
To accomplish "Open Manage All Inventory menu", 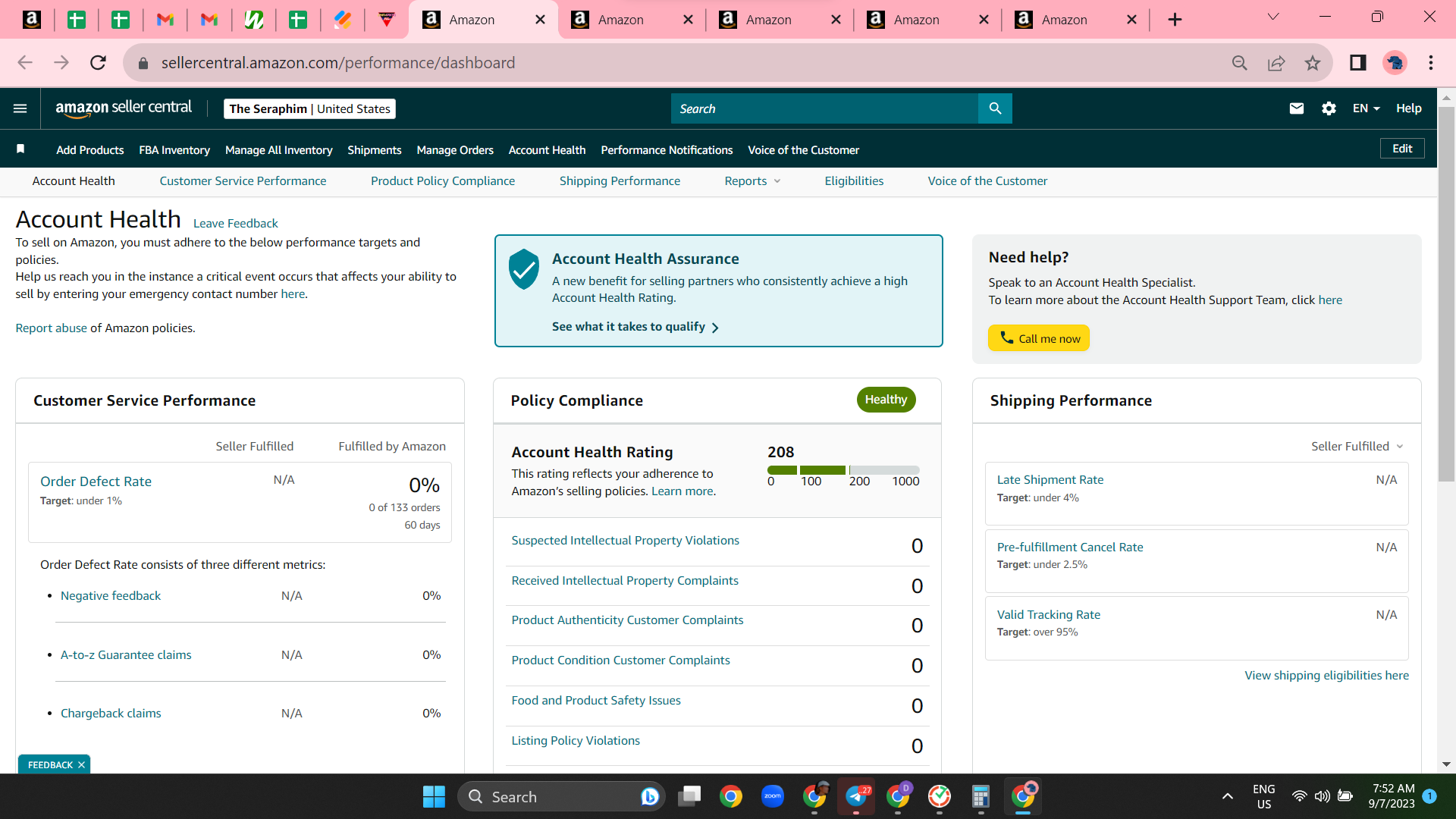I will (x=278, y=150).
